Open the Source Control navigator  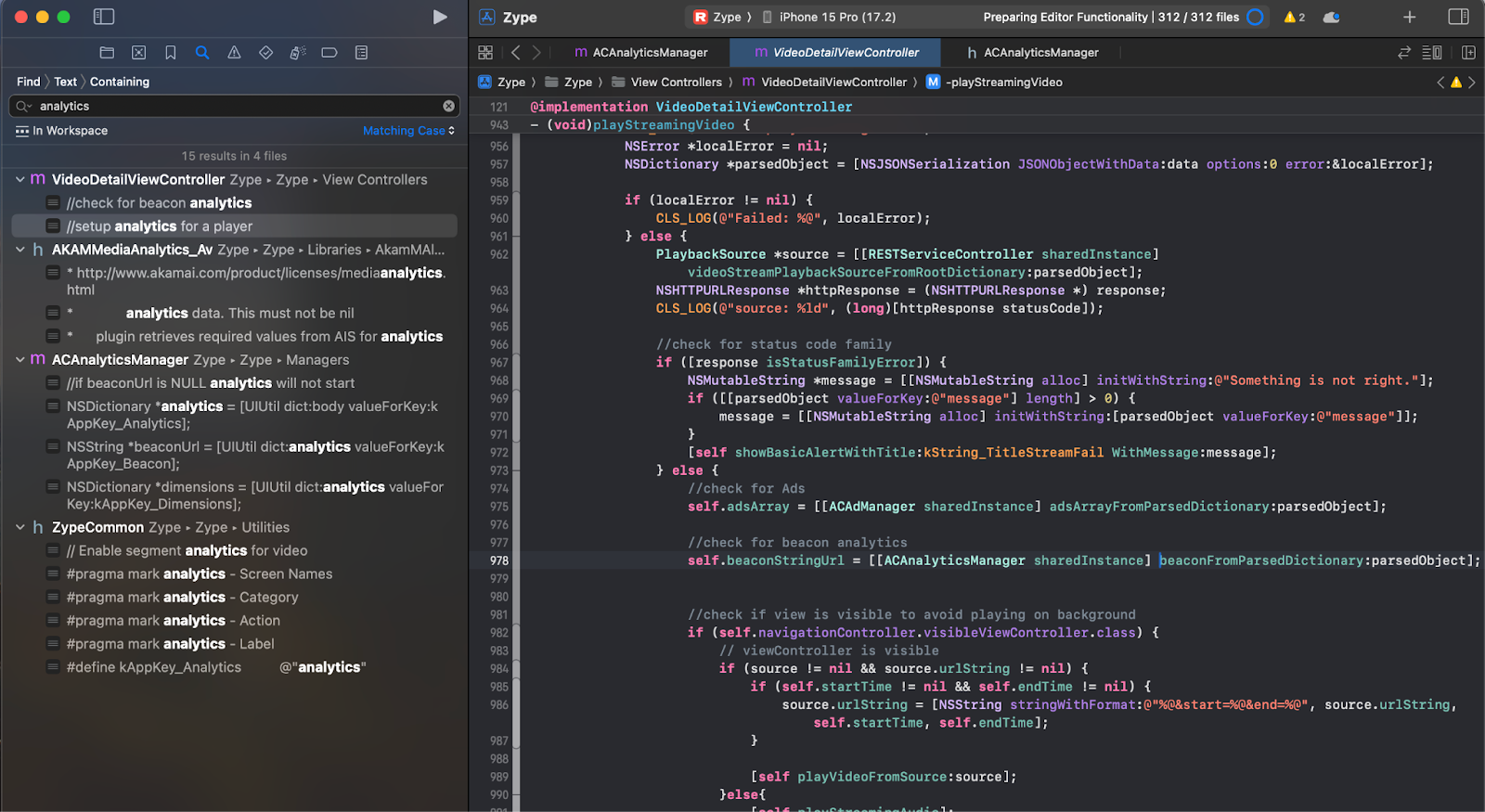point(138,53)
